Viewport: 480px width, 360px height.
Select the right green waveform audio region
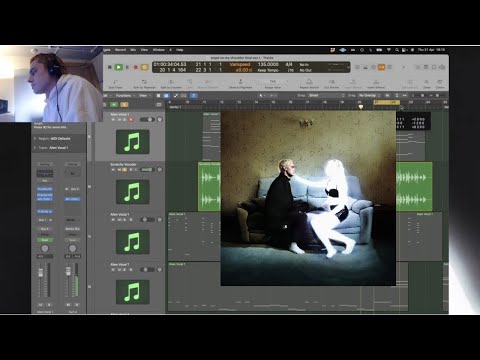[x=414, y=187]
